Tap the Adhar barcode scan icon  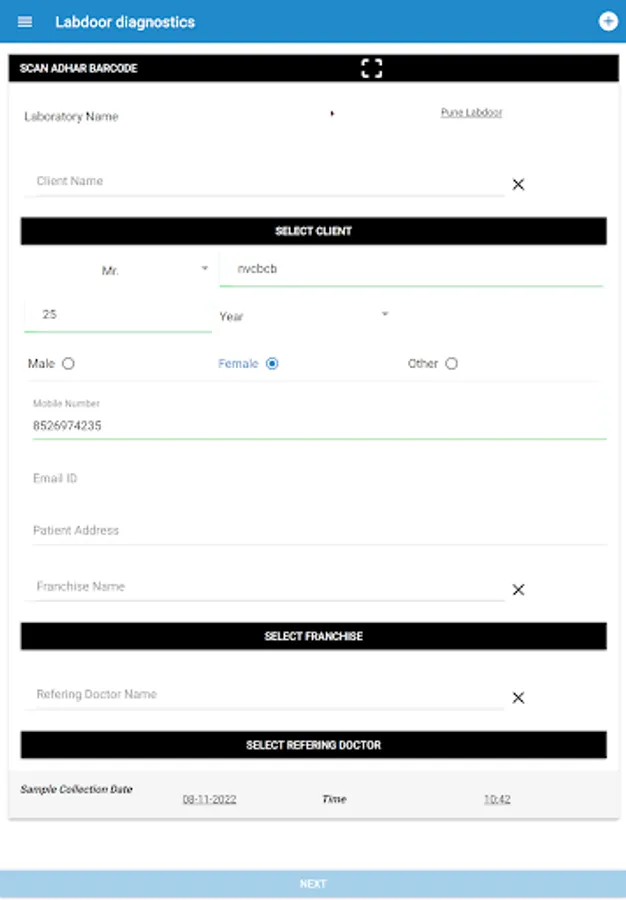372,68
